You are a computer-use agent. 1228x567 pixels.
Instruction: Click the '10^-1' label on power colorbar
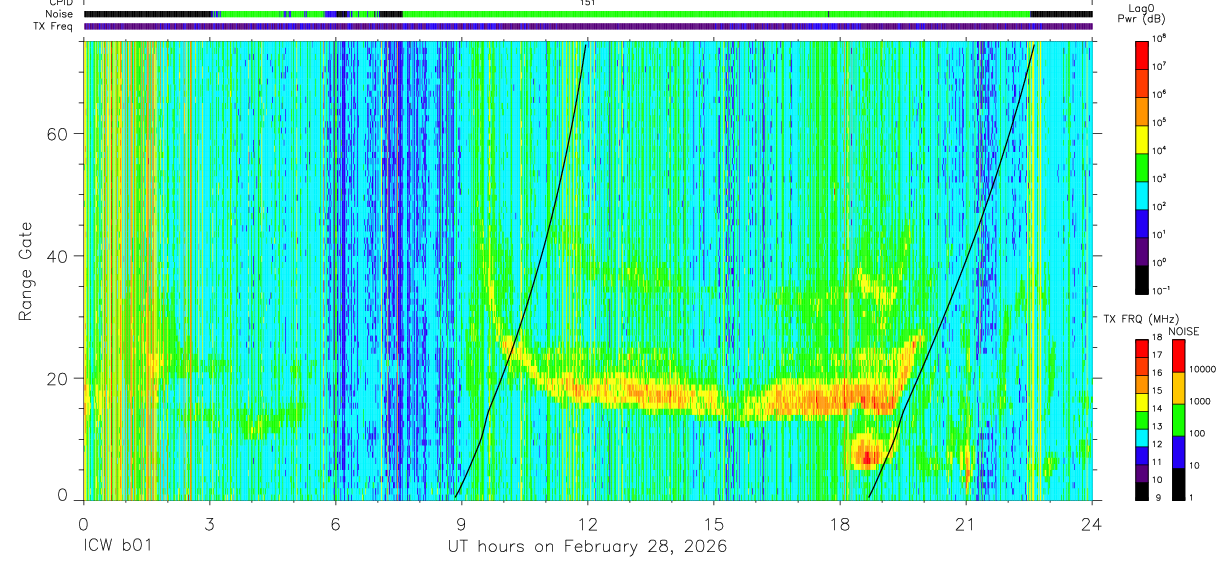coord(1162,290)
